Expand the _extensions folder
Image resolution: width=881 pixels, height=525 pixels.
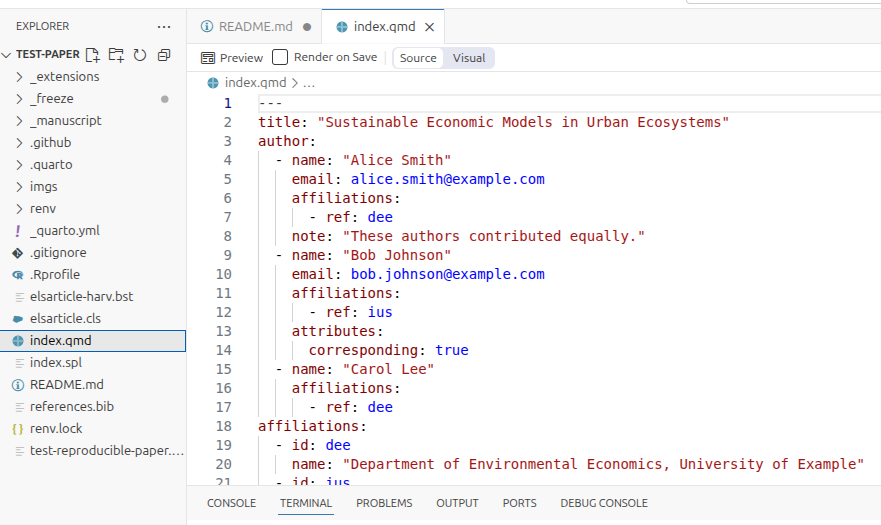click(65, 77)
